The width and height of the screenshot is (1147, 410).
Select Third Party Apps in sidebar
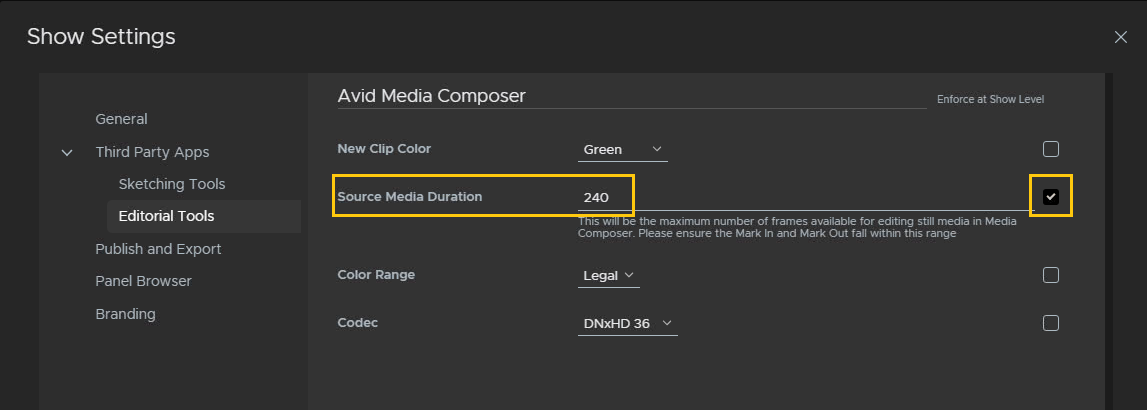click(152, 152)
